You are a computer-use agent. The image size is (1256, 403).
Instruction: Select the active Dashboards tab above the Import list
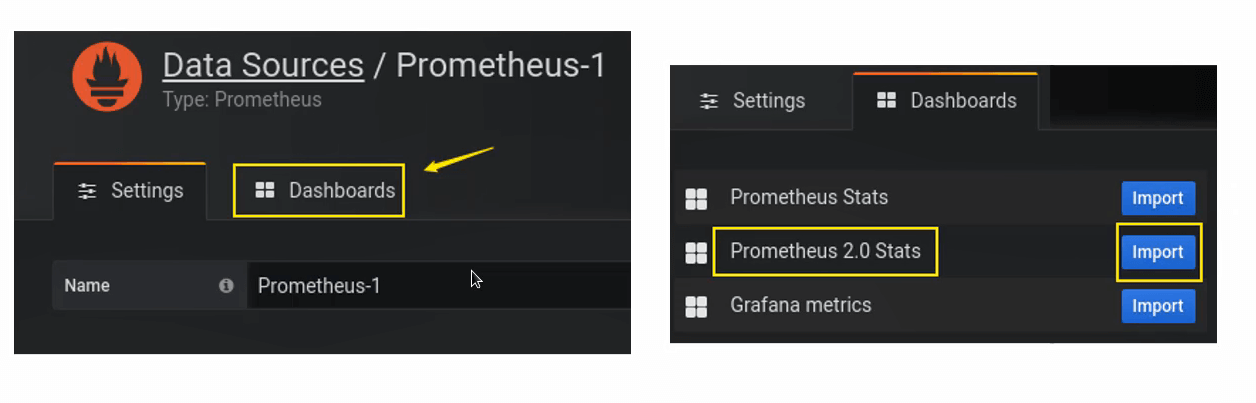pos(946,101)
